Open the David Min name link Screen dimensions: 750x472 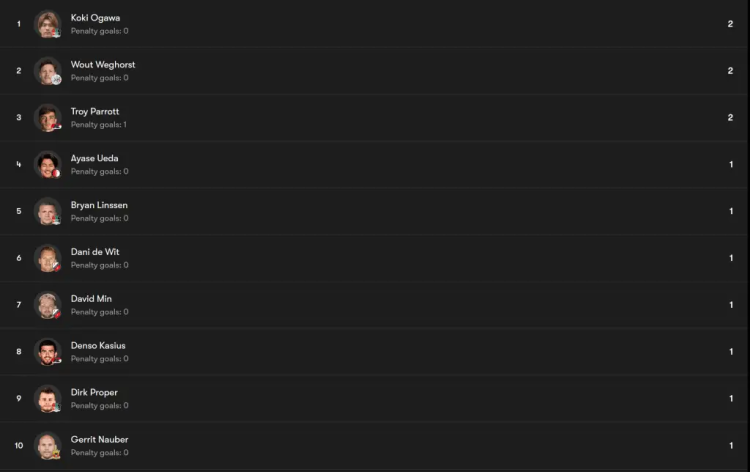91,299
